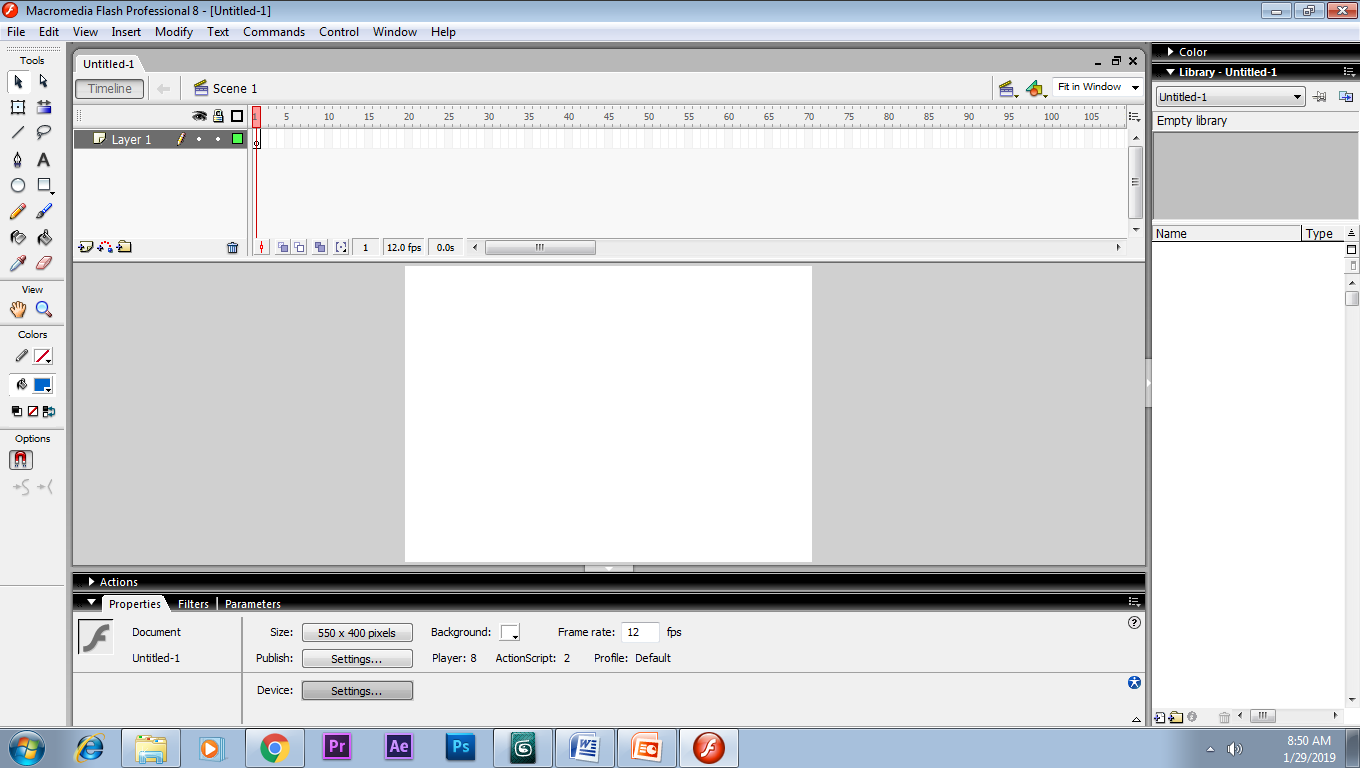Expand the Actions panel
Image resolution: width=1360 pixels, height=768 pixels.
tap(91, 582)
